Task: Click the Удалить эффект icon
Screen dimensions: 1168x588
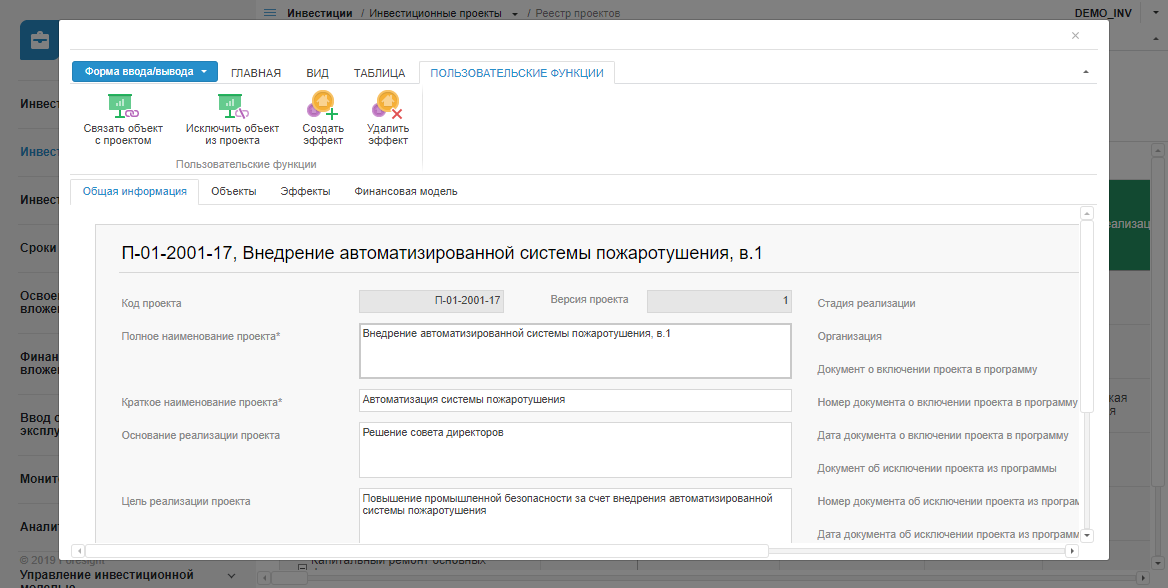Action: click(387, 105)
